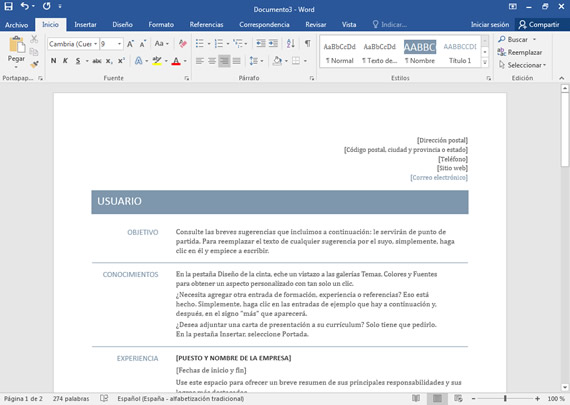Open the Seleccionar dropdown
Viewport: 570px width, 405px height.
[x=522, y=65]
